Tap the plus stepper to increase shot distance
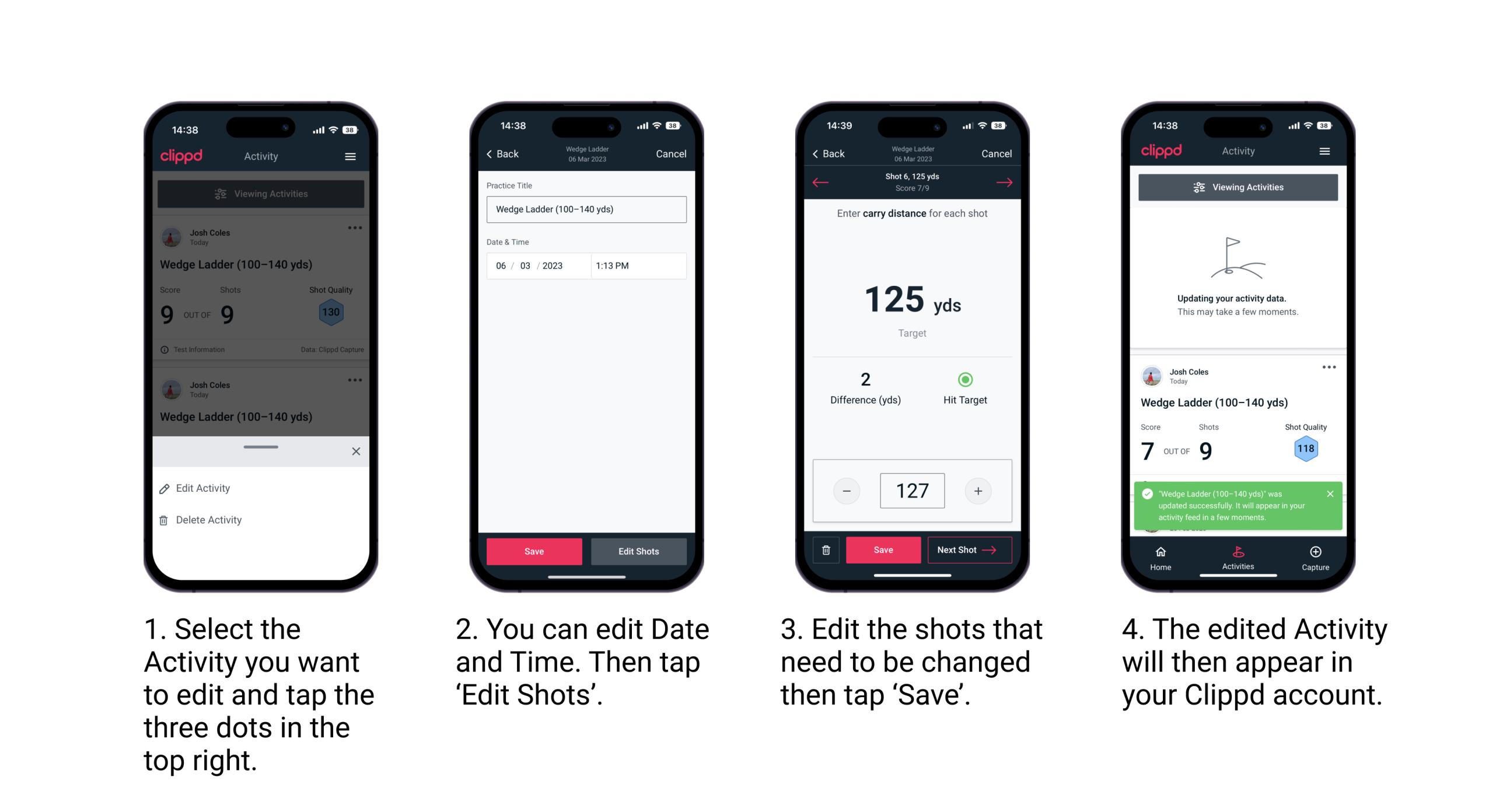This screenshot has height=812, width=1510. (x=977, y=491)
